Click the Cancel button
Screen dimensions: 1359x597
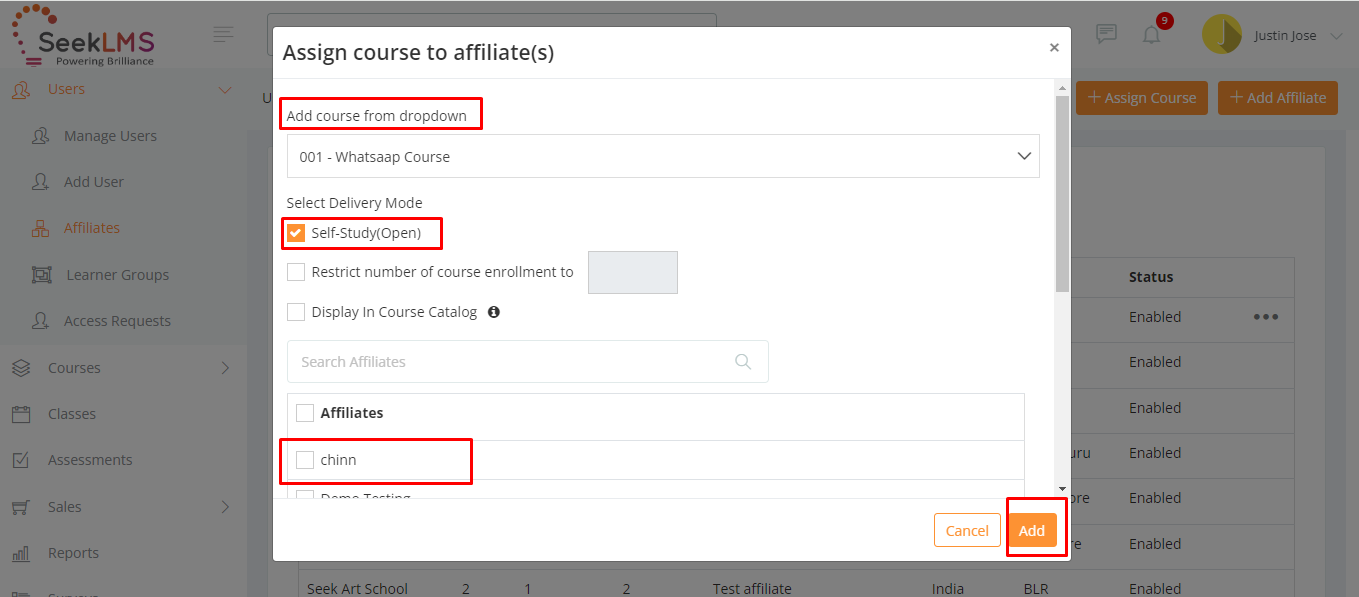(x=967, y=531)
